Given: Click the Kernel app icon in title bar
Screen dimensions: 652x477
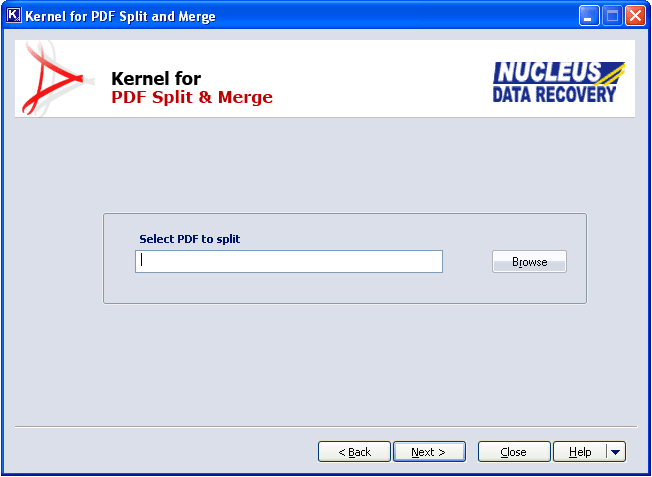Looking at the screenshot, I should 13,16.
